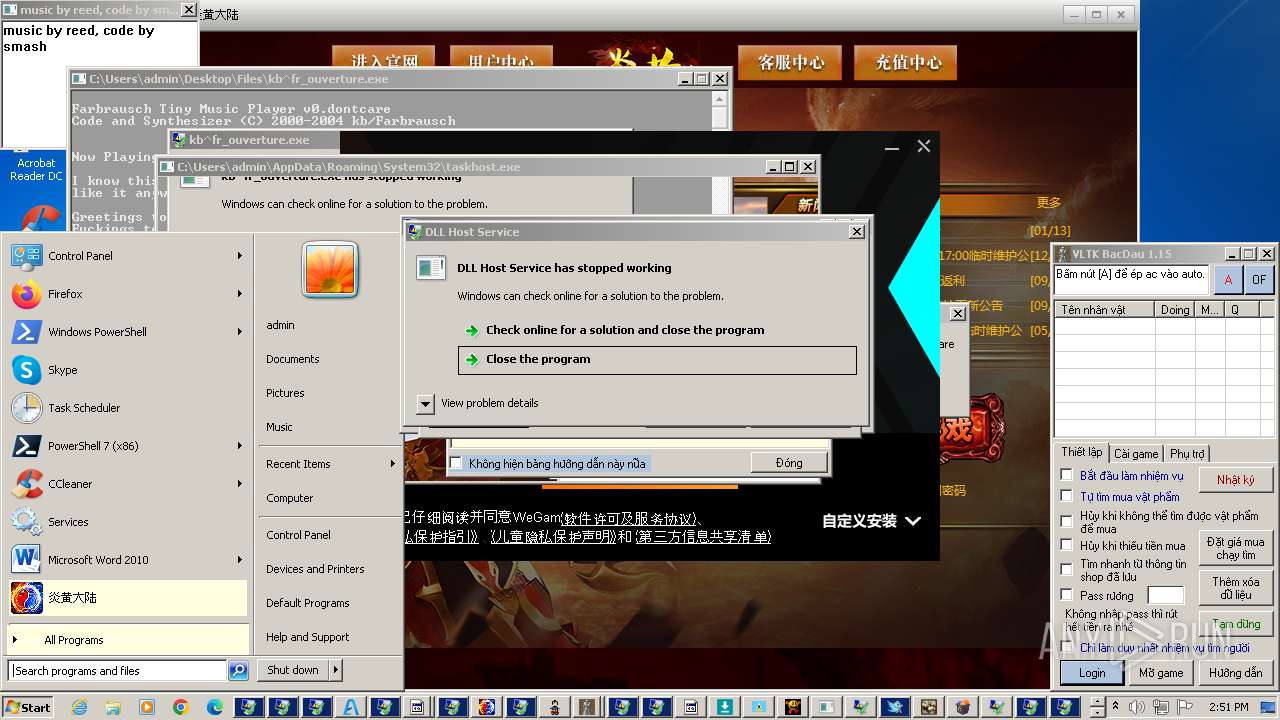The height and width of the screenshot is (720, 1280).
Task: Enable Bắt đầu làm nhiệm vụ checkbox
Action: tap(1067, 475)
